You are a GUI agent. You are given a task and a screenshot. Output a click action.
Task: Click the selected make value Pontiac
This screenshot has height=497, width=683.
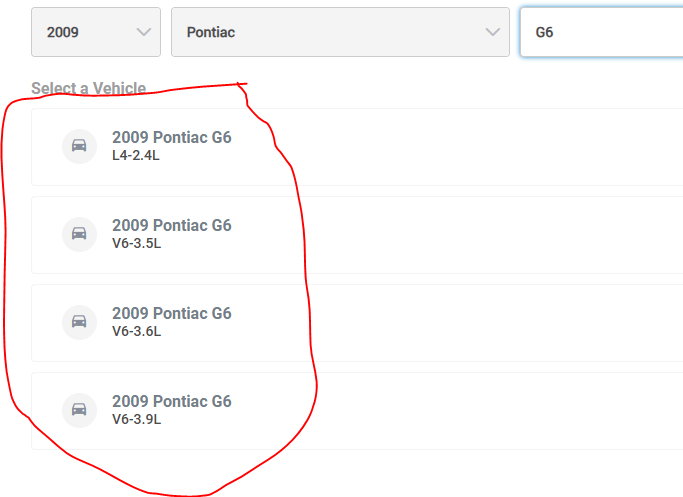(x=211, y=32)
